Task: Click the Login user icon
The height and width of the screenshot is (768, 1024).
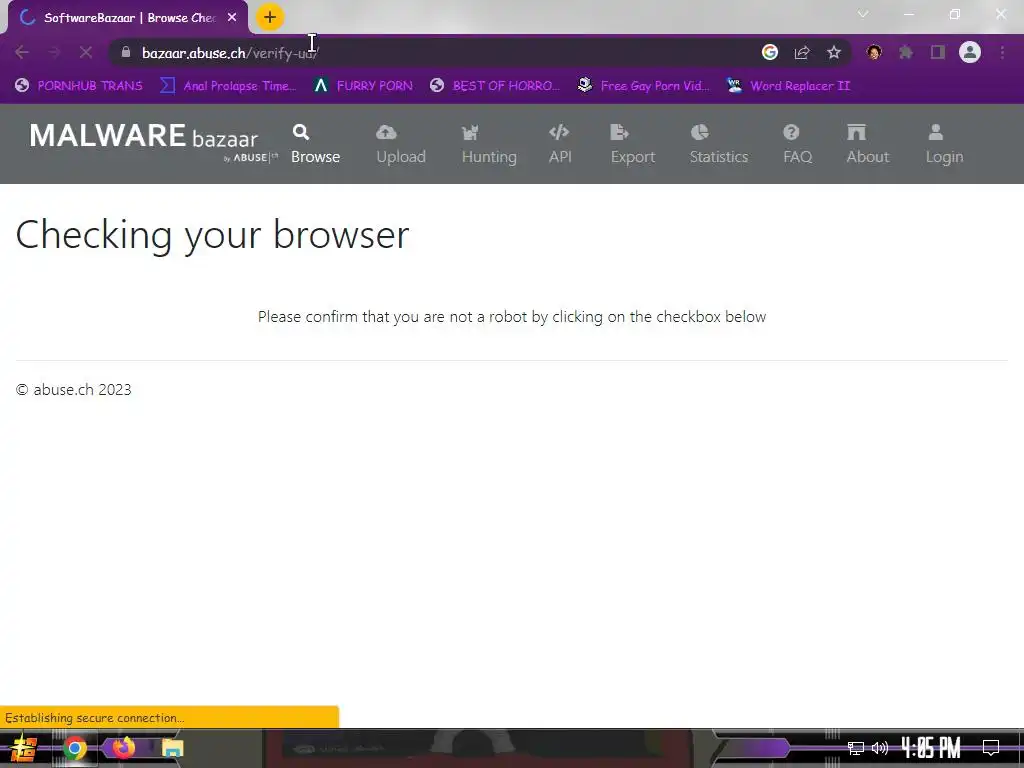Action: (x=936, y=133)
